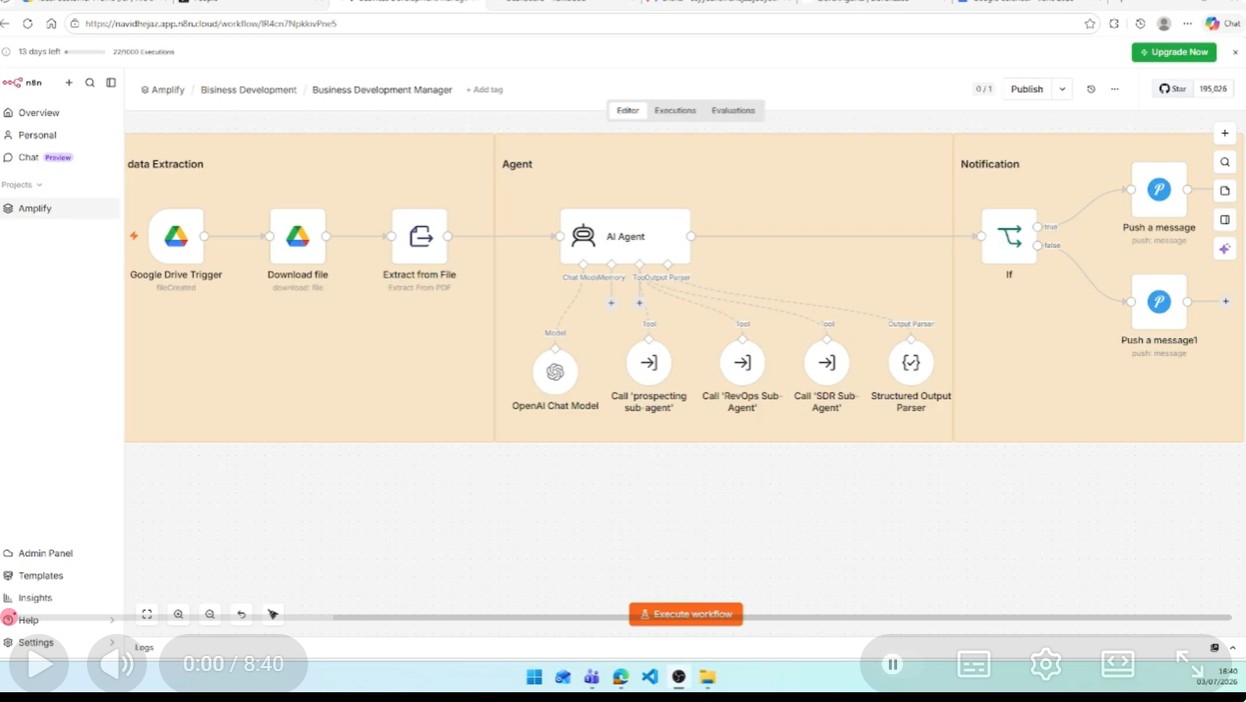The image size is (1246, 702).
Task: Open video player settings gear
Action: 1046,664
